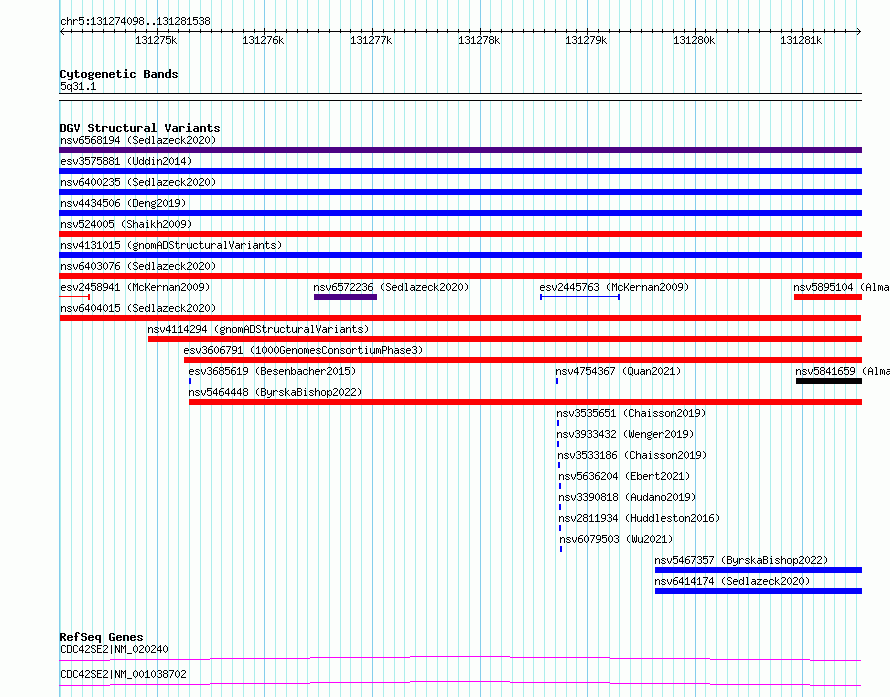Image resolution: width=890 pixels, height=697 pixels.
Task: Click the 131281k ruler tick label
Action: point(801,40)
